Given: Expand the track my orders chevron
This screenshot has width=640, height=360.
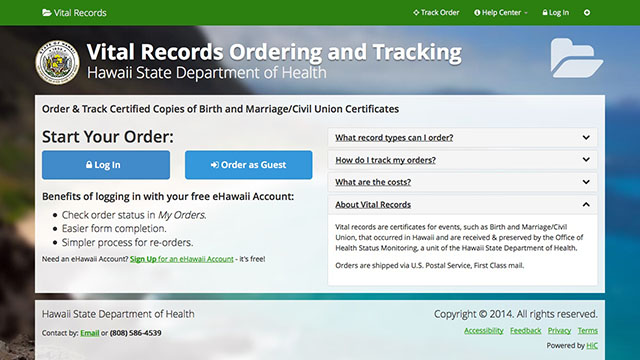Looking at the screenshot, I should click(586, 160).
